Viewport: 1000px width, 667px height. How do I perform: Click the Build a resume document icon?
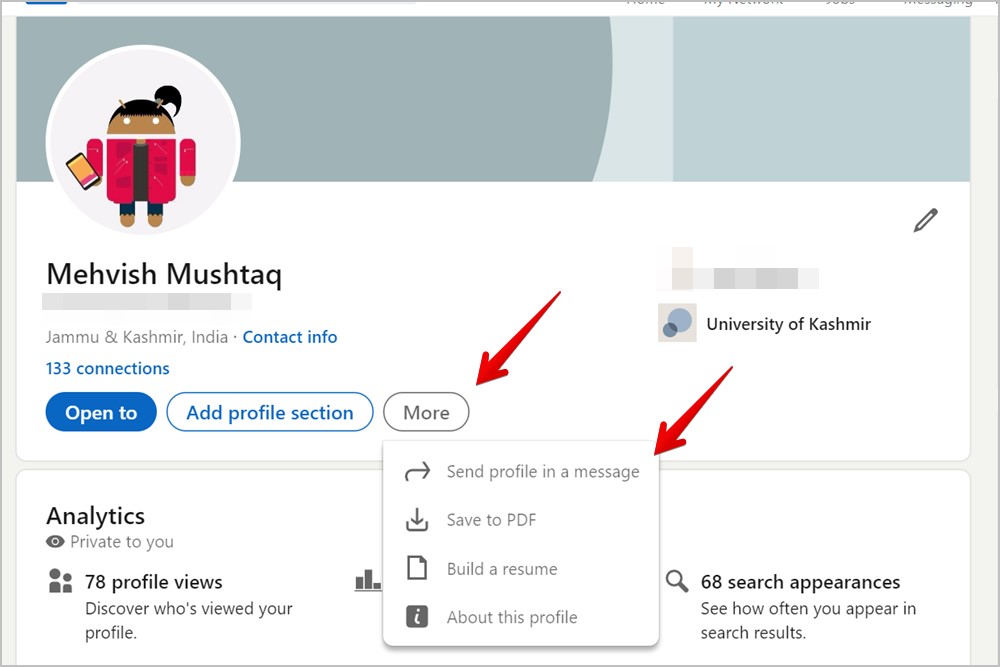point(417,568)
